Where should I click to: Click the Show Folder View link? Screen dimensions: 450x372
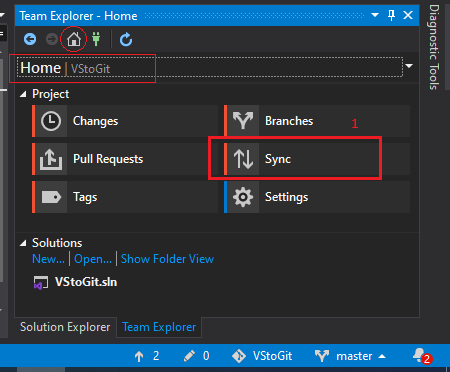[167, 259]
